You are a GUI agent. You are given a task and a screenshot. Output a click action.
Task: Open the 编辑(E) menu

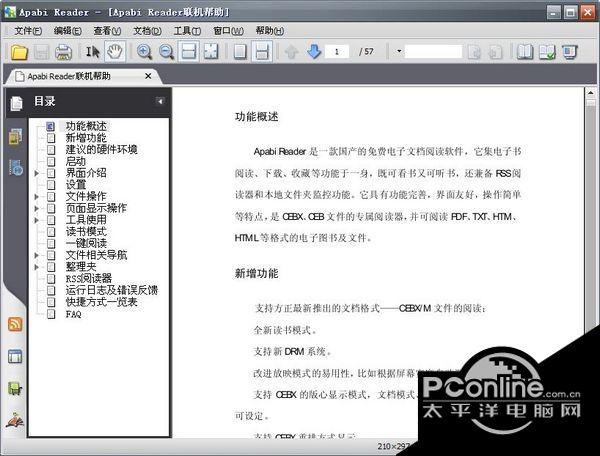click(68, 31)
